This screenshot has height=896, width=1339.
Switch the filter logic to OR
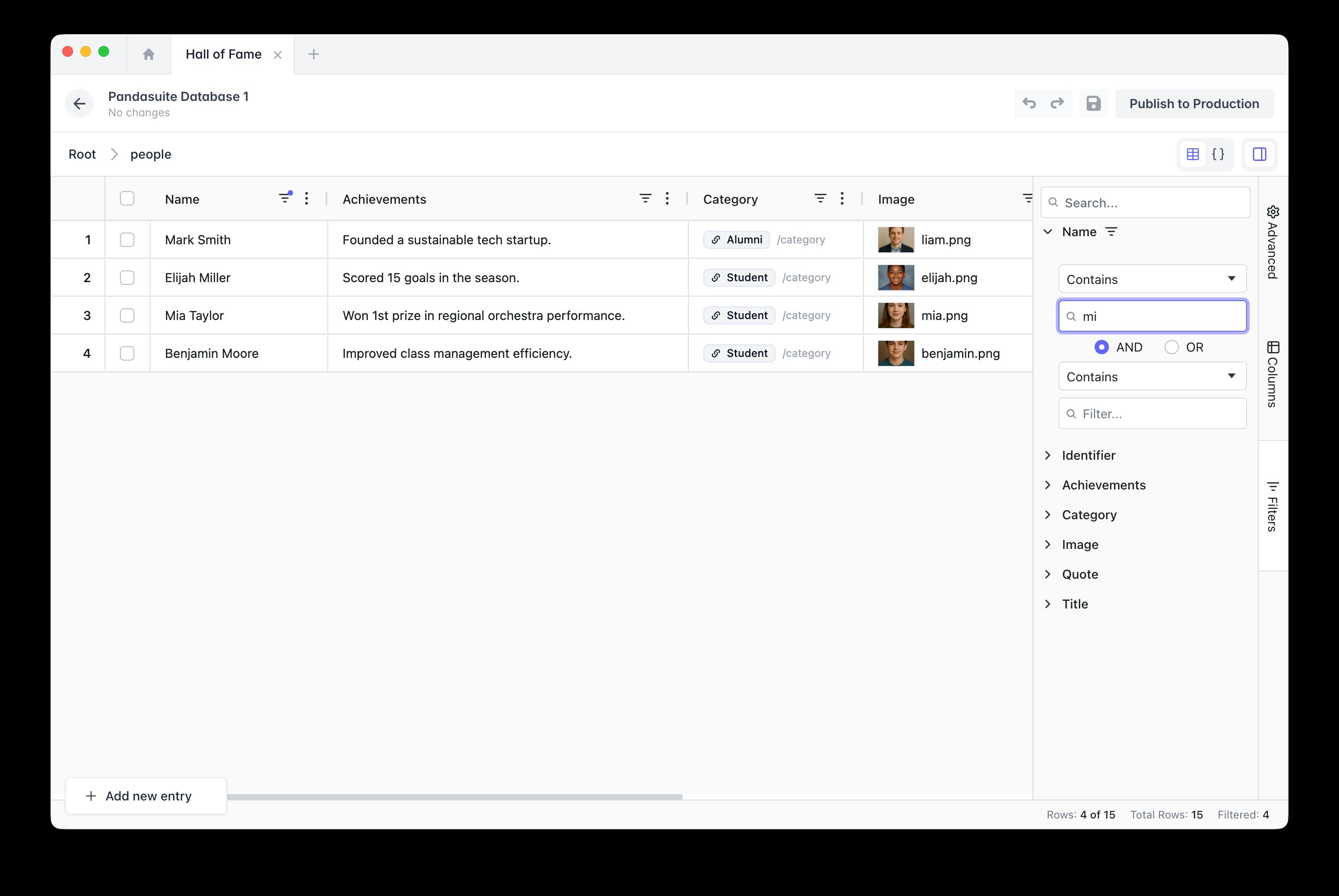[x=1172, y=347]
